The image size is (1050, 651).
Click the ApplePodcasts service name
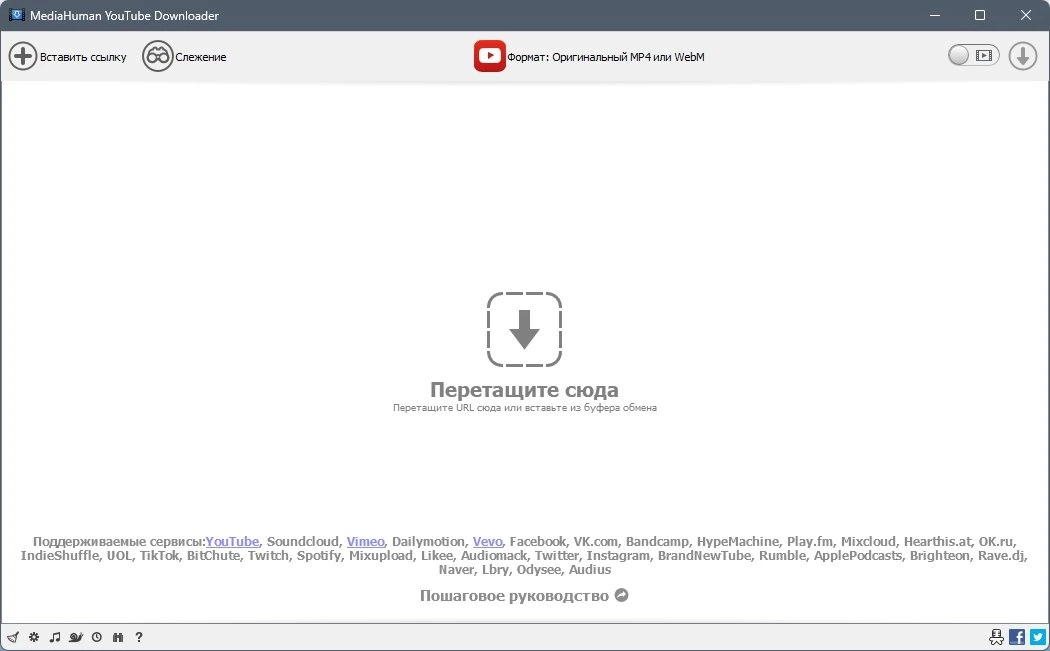click(x=857, y=555)
